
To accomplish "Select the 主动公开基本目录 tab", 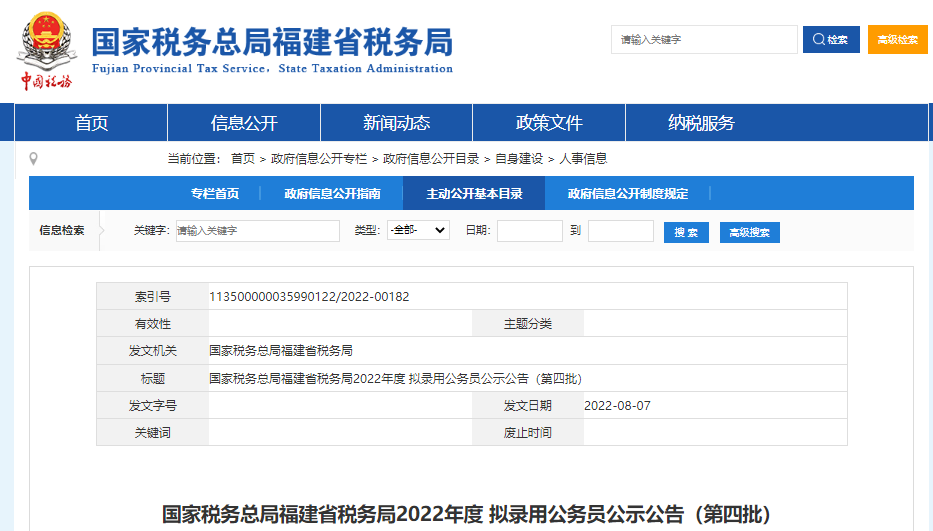I will pyautogui.click(x=474, y=193).
